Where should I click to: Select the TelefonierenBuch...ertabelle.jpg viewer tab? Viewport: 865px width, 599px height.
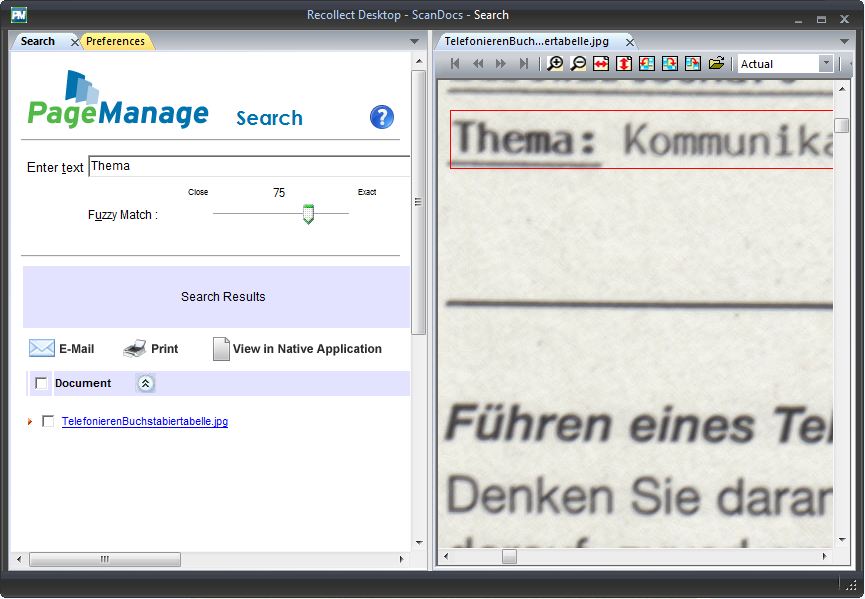525,42
